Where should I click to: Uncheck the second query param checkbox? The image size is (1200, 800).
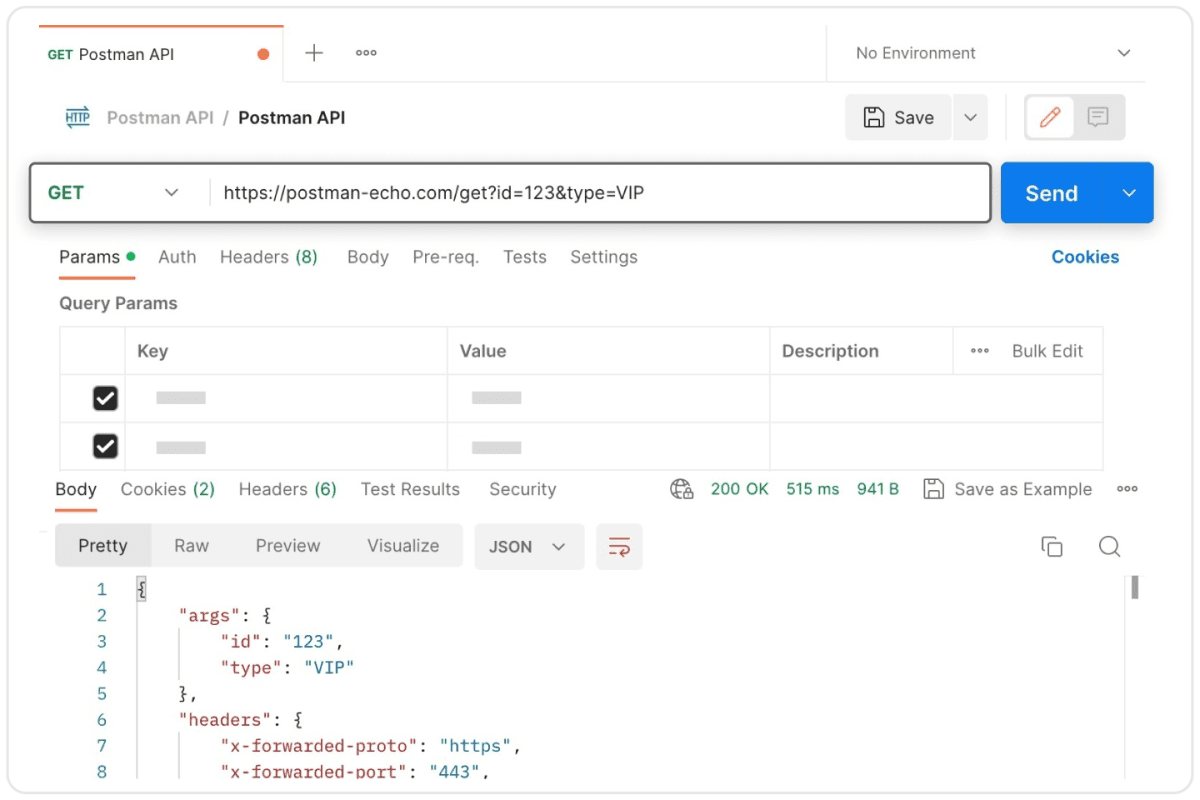tap(105, 446)
